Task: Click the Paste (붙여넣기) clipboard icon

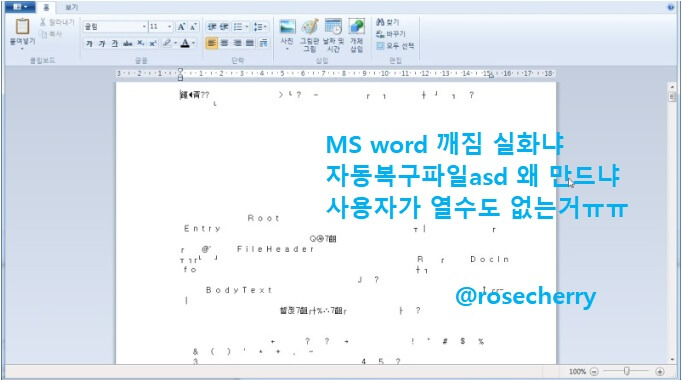Action: point(22,27)
